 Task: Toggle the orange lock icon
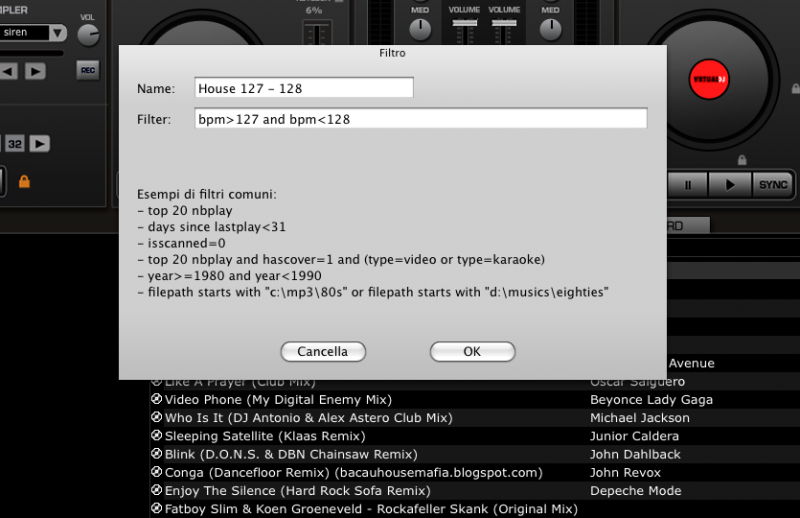[24, 181]
